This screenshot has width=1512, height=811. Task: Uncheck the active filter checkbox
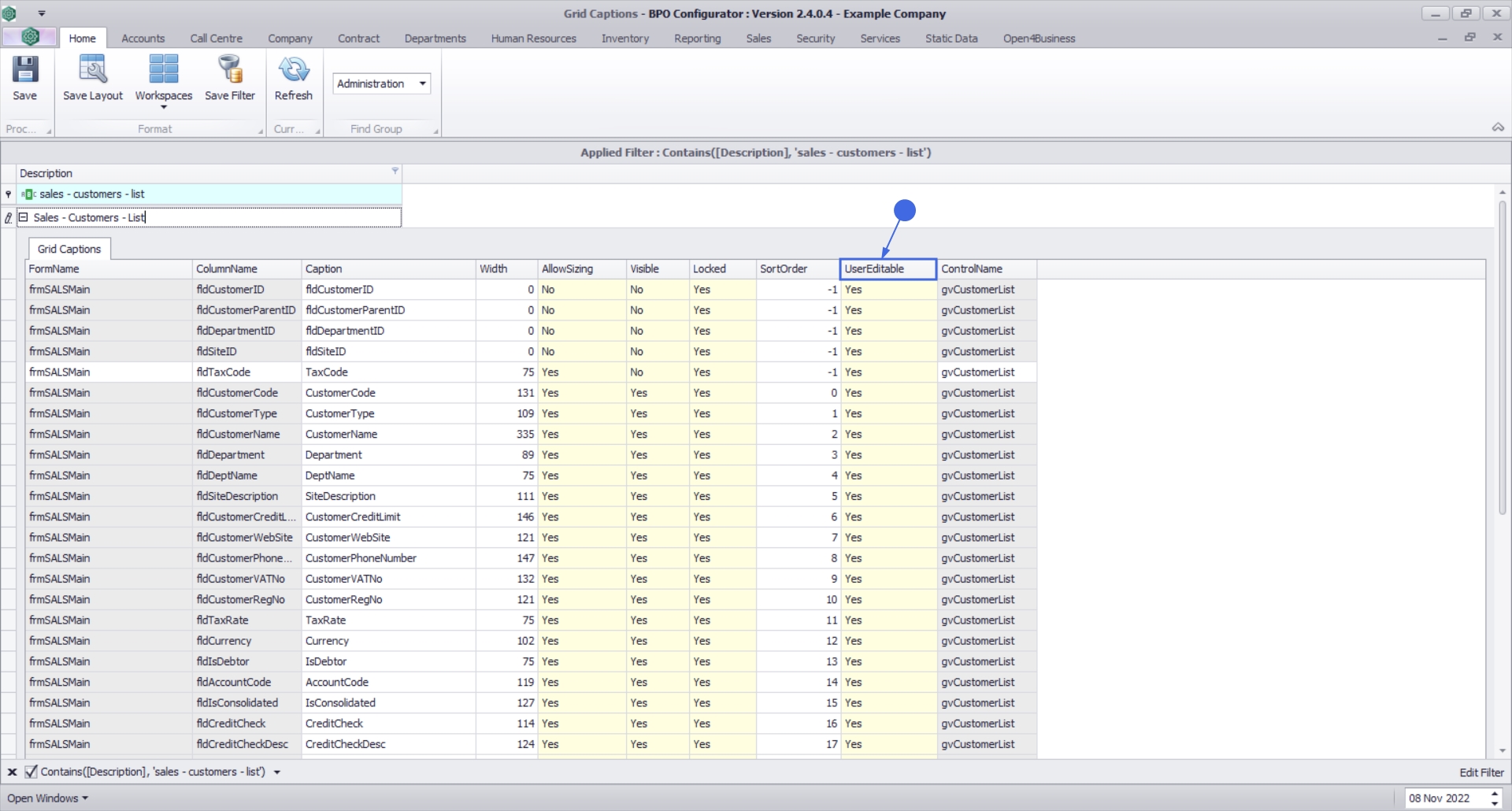[x=31, y=772]
